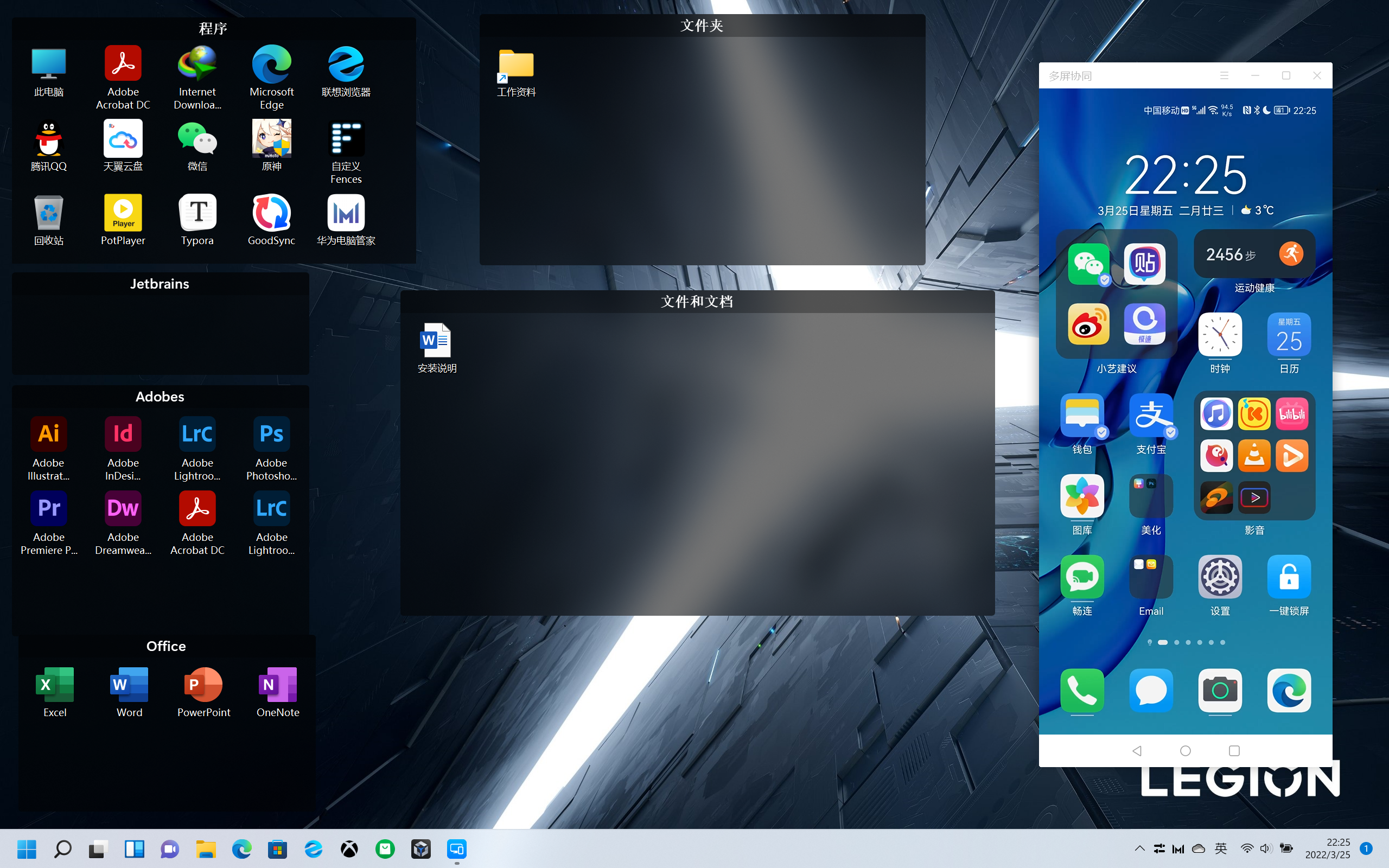Launch Internet Download Manager icon
The height and width of the screenshot is (868, 1389).
click(197, 77)
